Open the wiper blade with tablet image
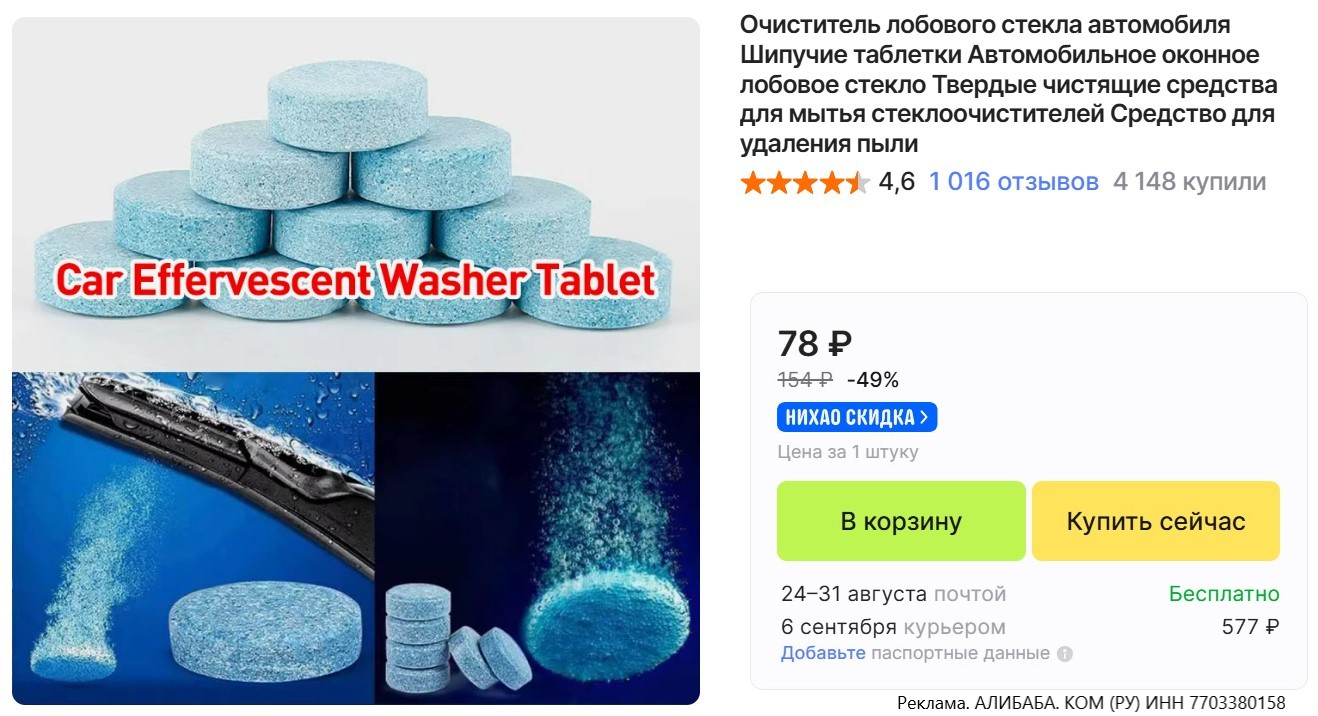This screenshot has height=716, width=1318. pyautogui.click(x=193, y=538)
